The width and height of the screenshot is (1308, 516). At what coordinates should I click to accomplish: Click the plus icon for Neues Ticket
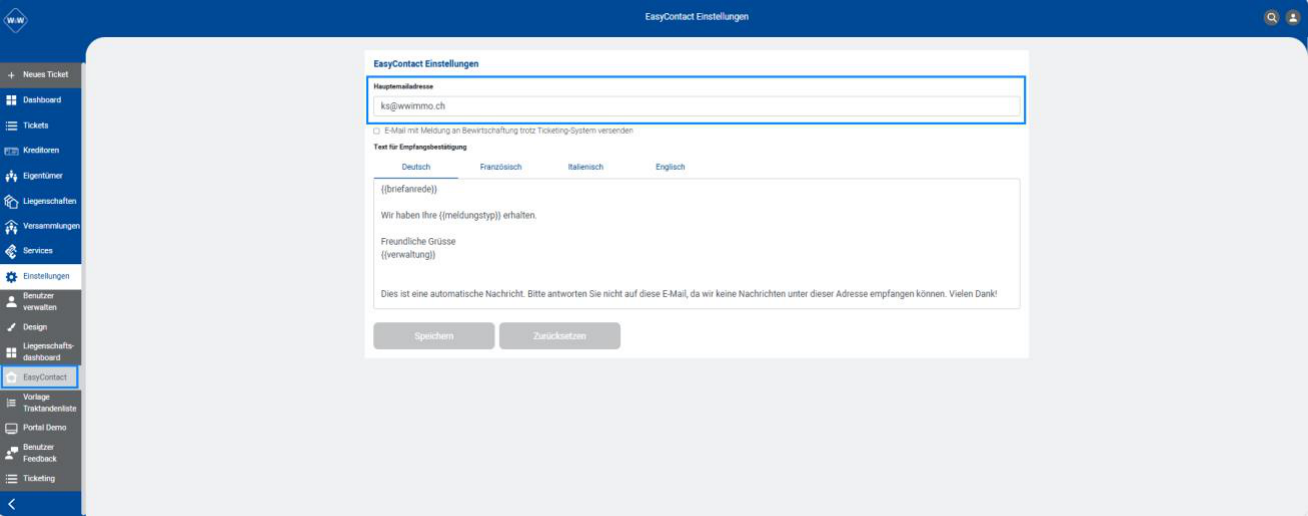coord(12,75)
